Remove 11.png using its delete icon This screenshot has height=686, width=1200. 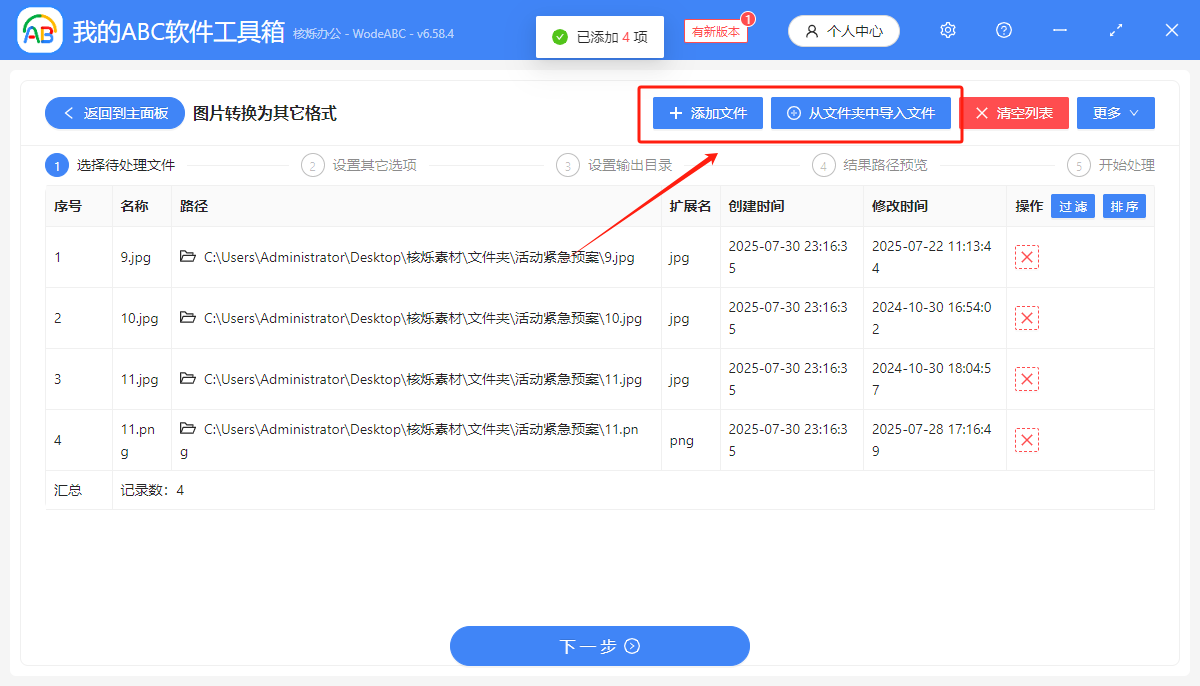point(1026,439)
